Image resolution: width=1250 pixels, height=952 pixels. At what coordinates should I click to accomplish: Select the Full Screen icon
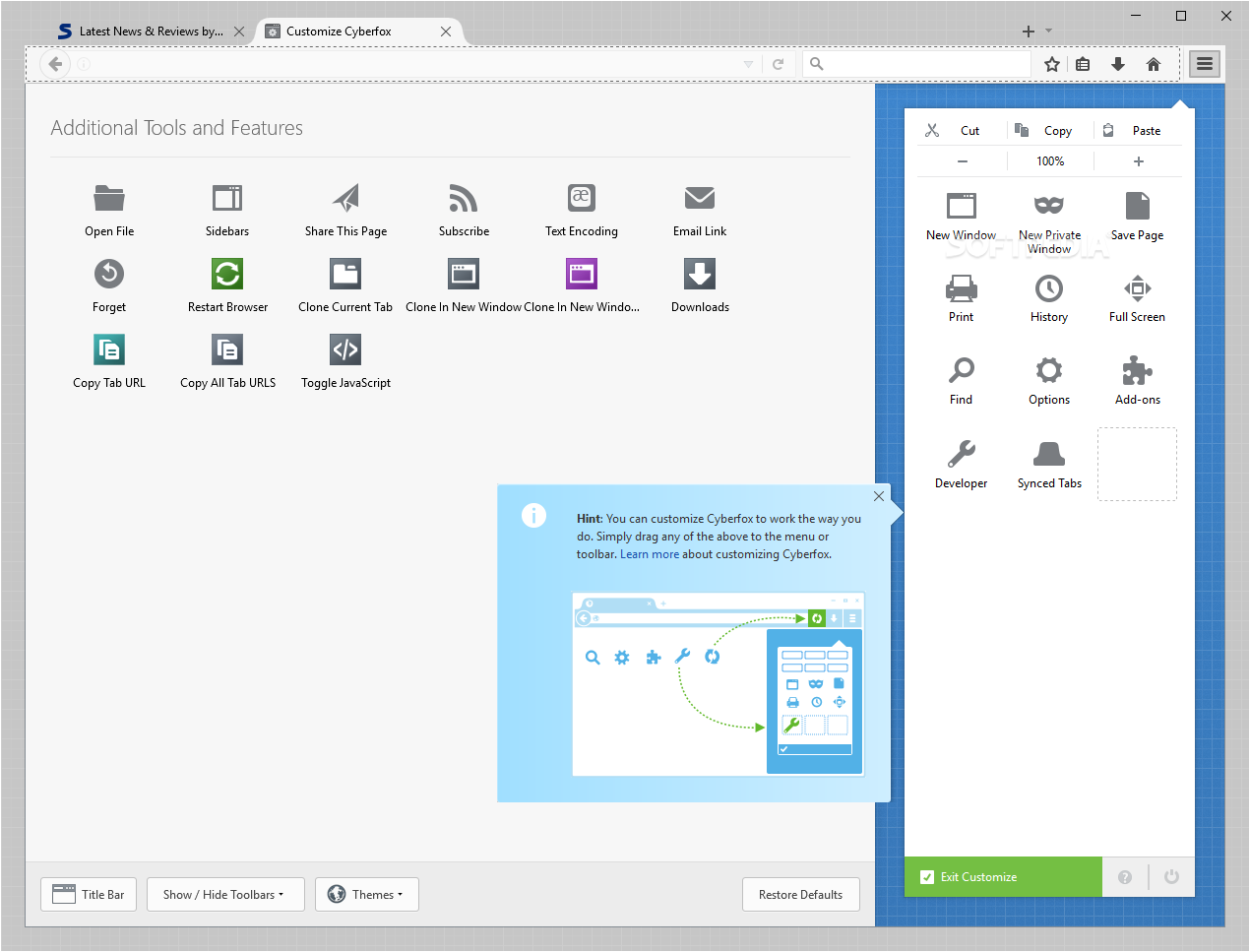(1138, 288)
